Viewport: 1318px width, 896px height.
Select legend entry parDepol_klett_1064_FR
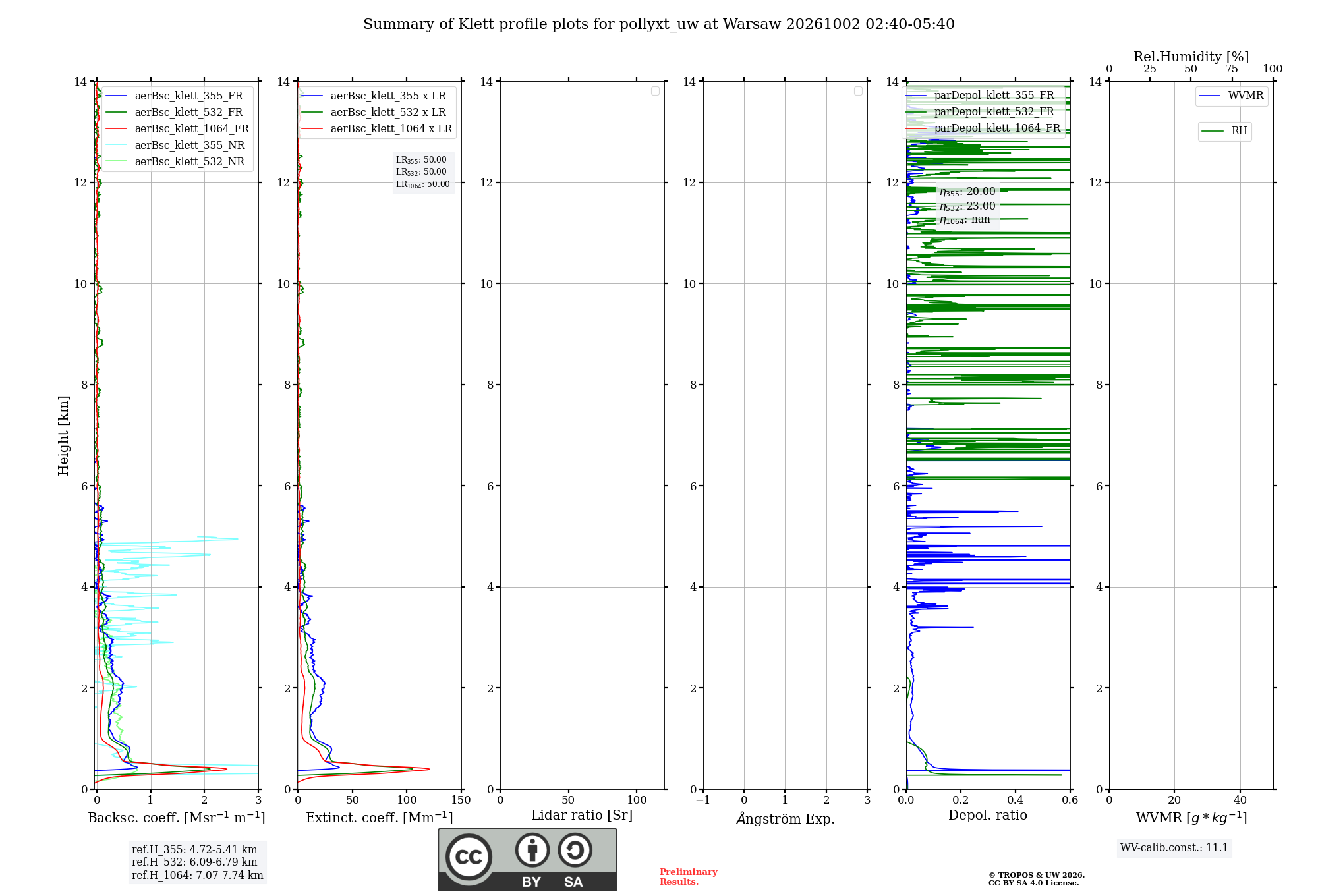(x=983, y=128)
